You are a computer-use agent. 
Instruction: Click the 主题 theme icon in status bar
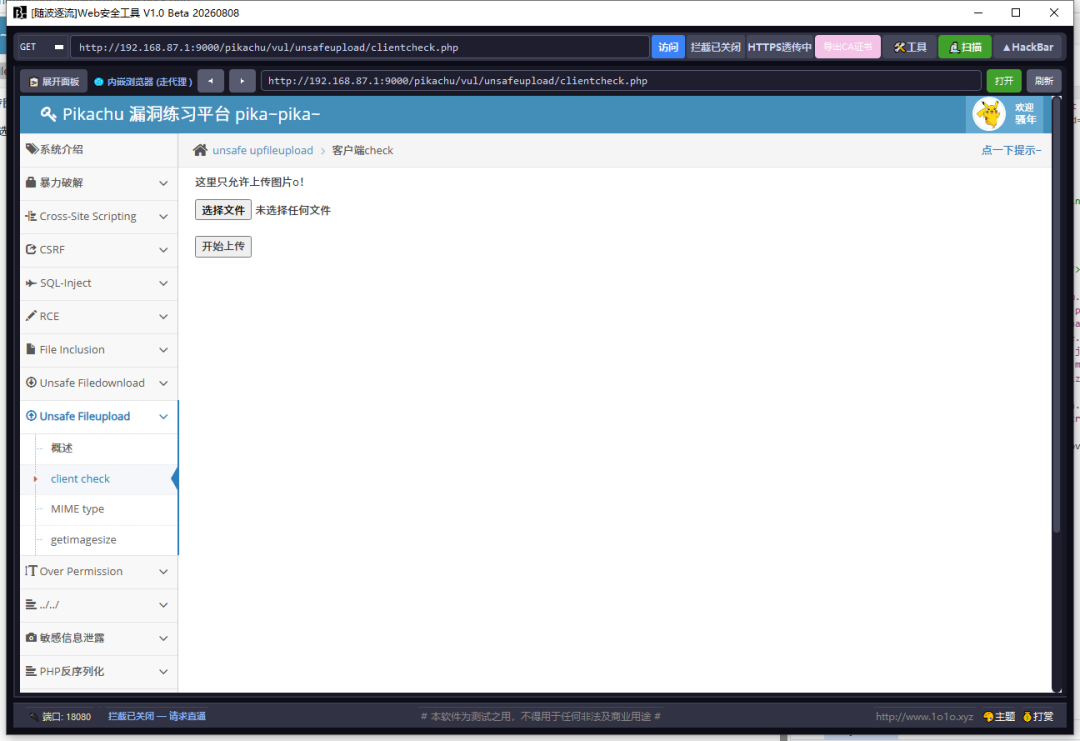(999, 716)
